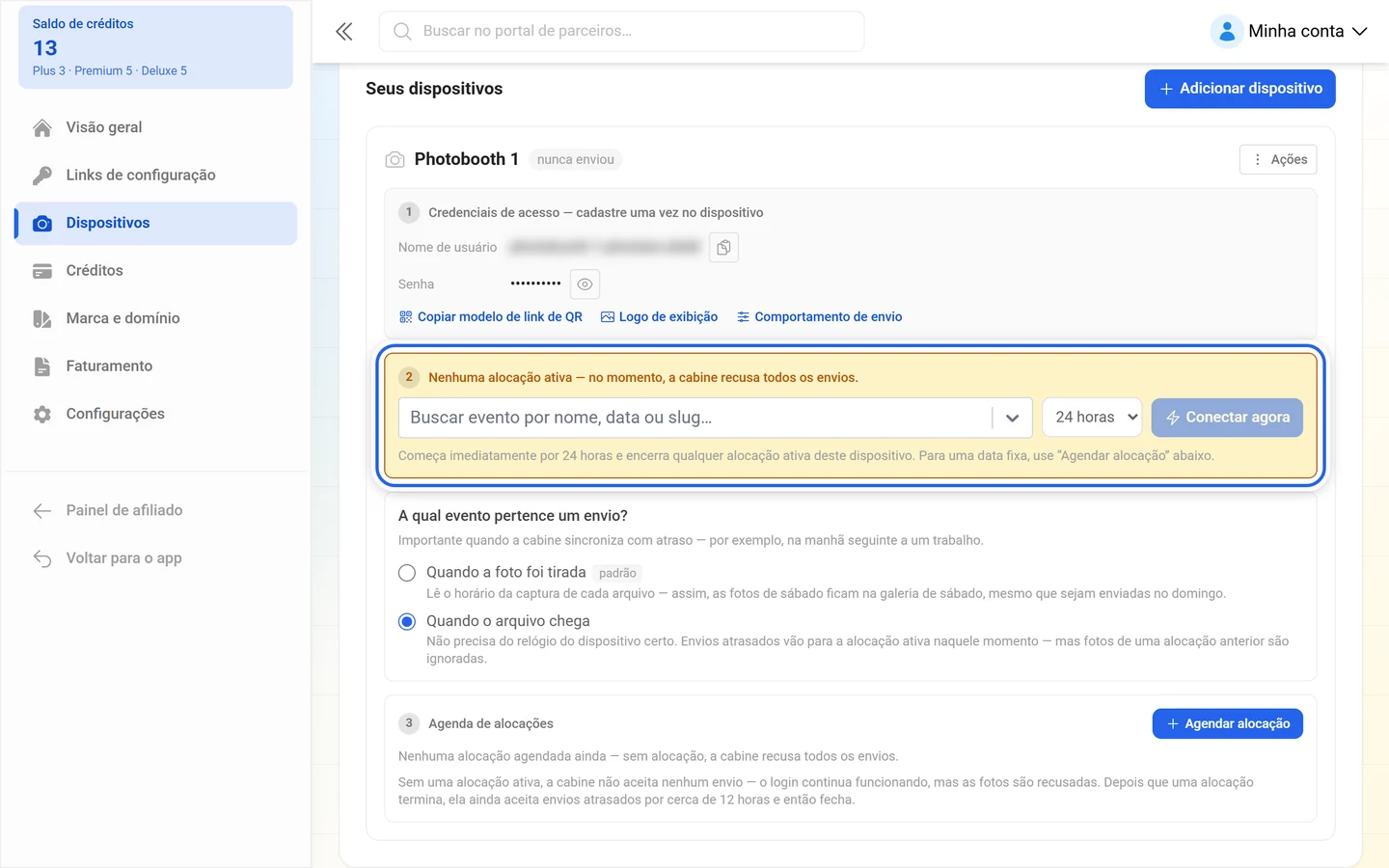Copy the username with copy icon
Image resolution: width=1389 pixels, height=868 pixels.
[723, 248]
